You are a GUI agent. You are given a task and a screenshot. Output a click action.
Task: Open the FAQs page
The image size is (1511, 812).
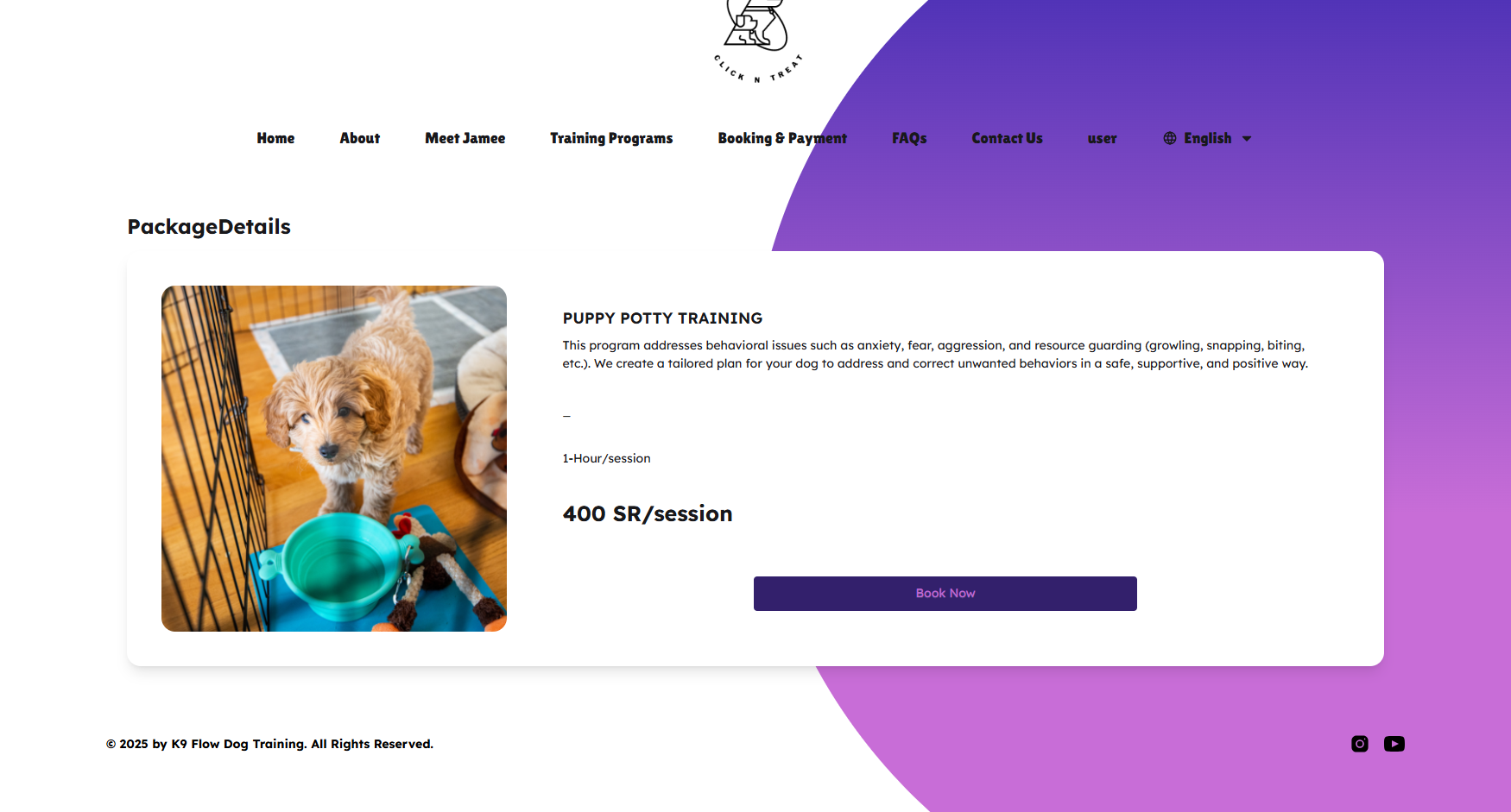click(909, 138)
